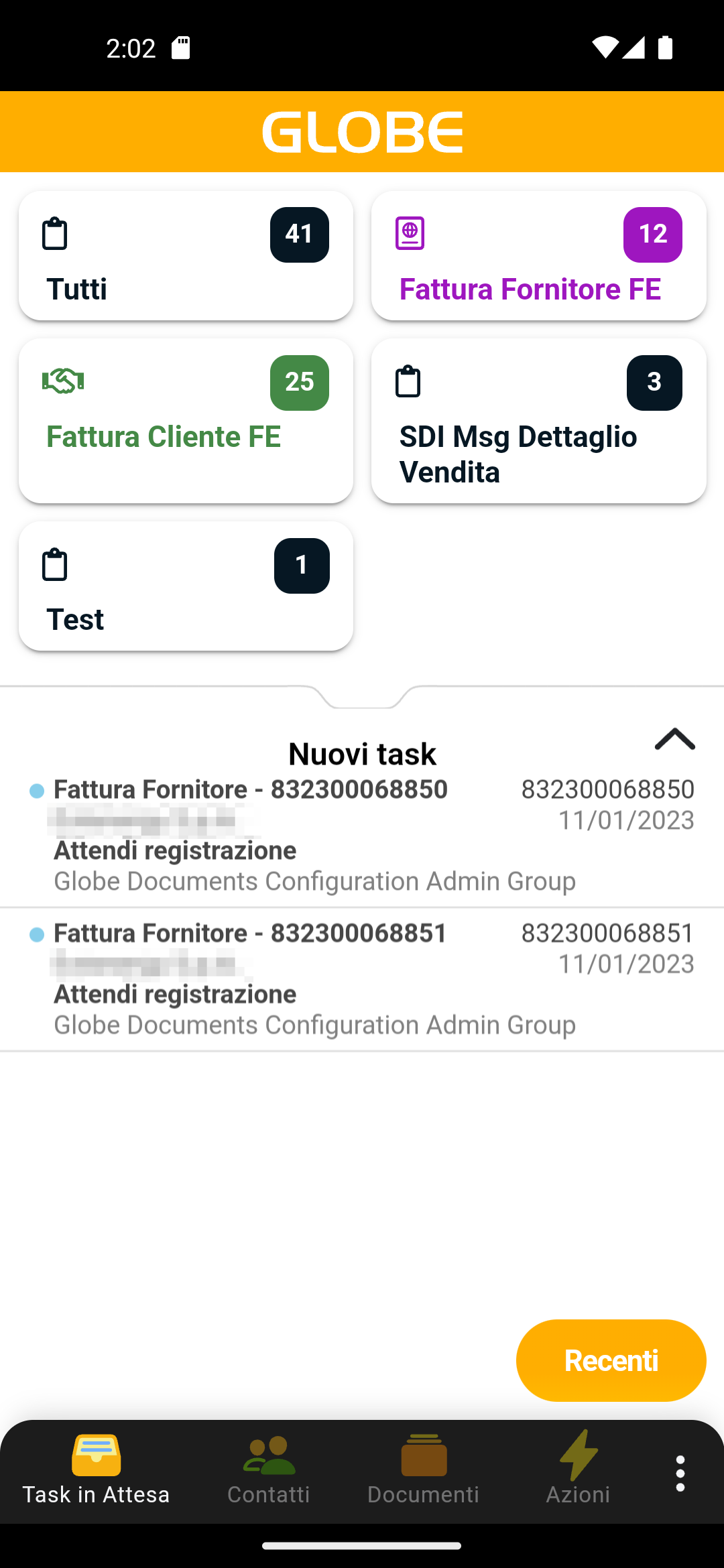The image size is (724, 1568).
Task: Tap the SDI Msg Dettaglio Vendita clipboard icon
Action: [408, 381]
